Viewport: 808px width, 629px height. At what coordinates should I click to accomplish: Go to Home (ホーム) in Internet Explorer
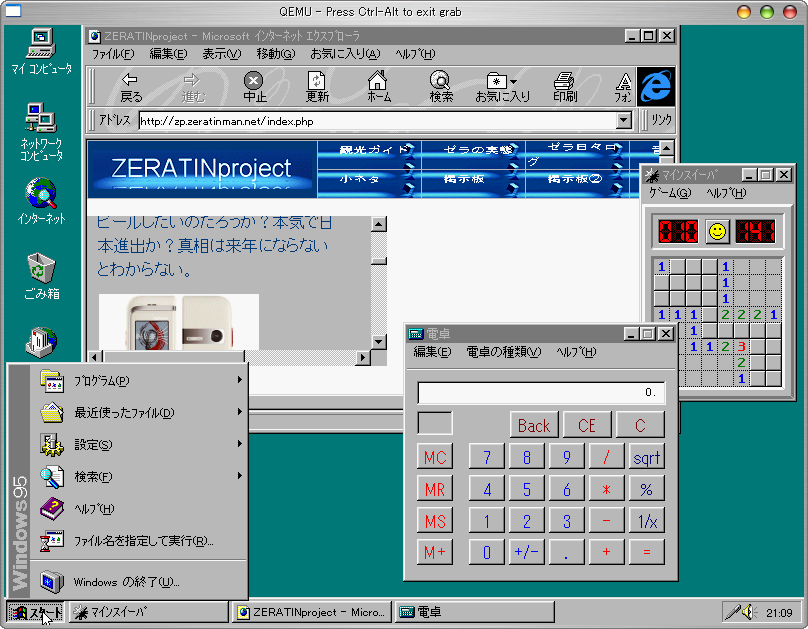[x=378, y=87]
